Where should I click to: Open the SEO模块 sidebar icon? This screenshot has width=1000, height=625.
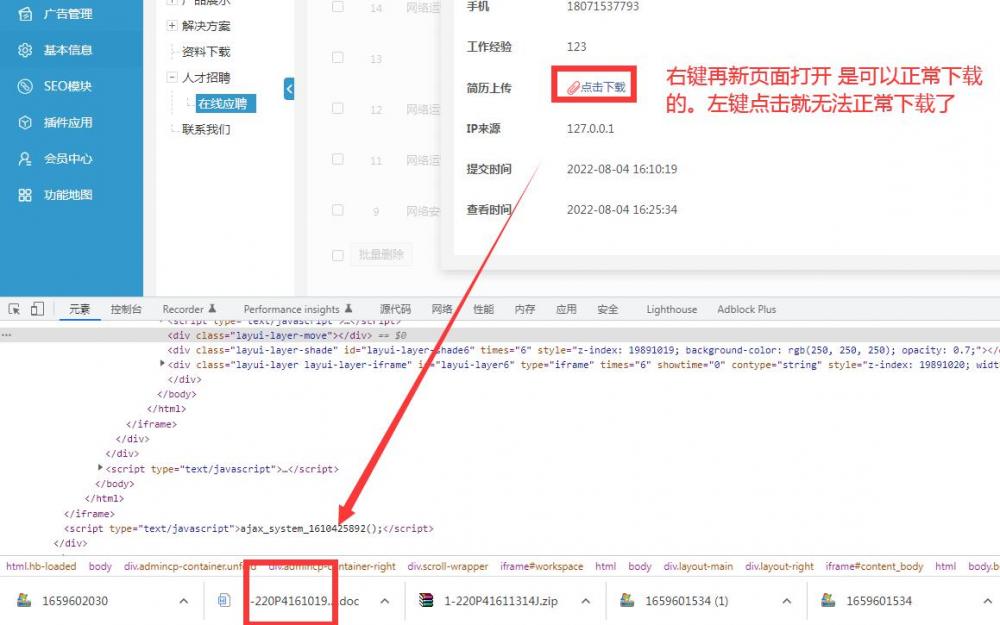click(25, 86)
